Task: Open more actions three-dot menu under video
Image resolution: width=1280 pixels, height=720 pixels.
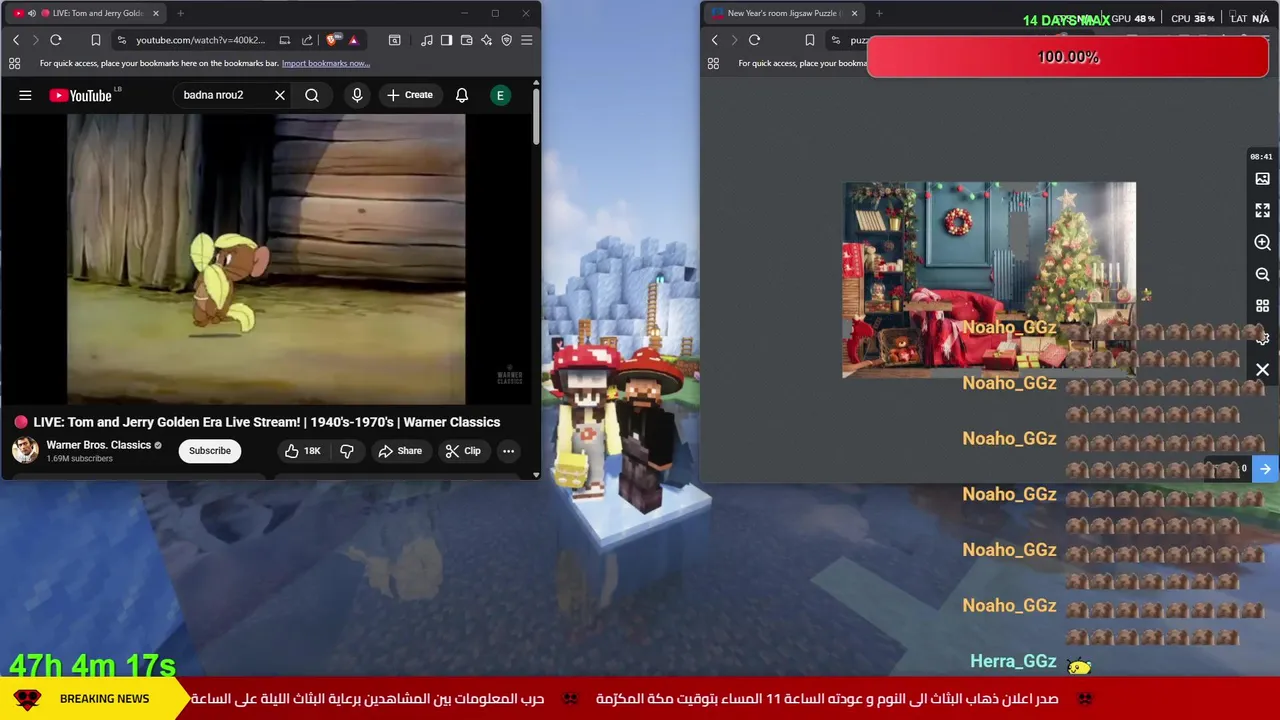Action: [x=508, y=451]
